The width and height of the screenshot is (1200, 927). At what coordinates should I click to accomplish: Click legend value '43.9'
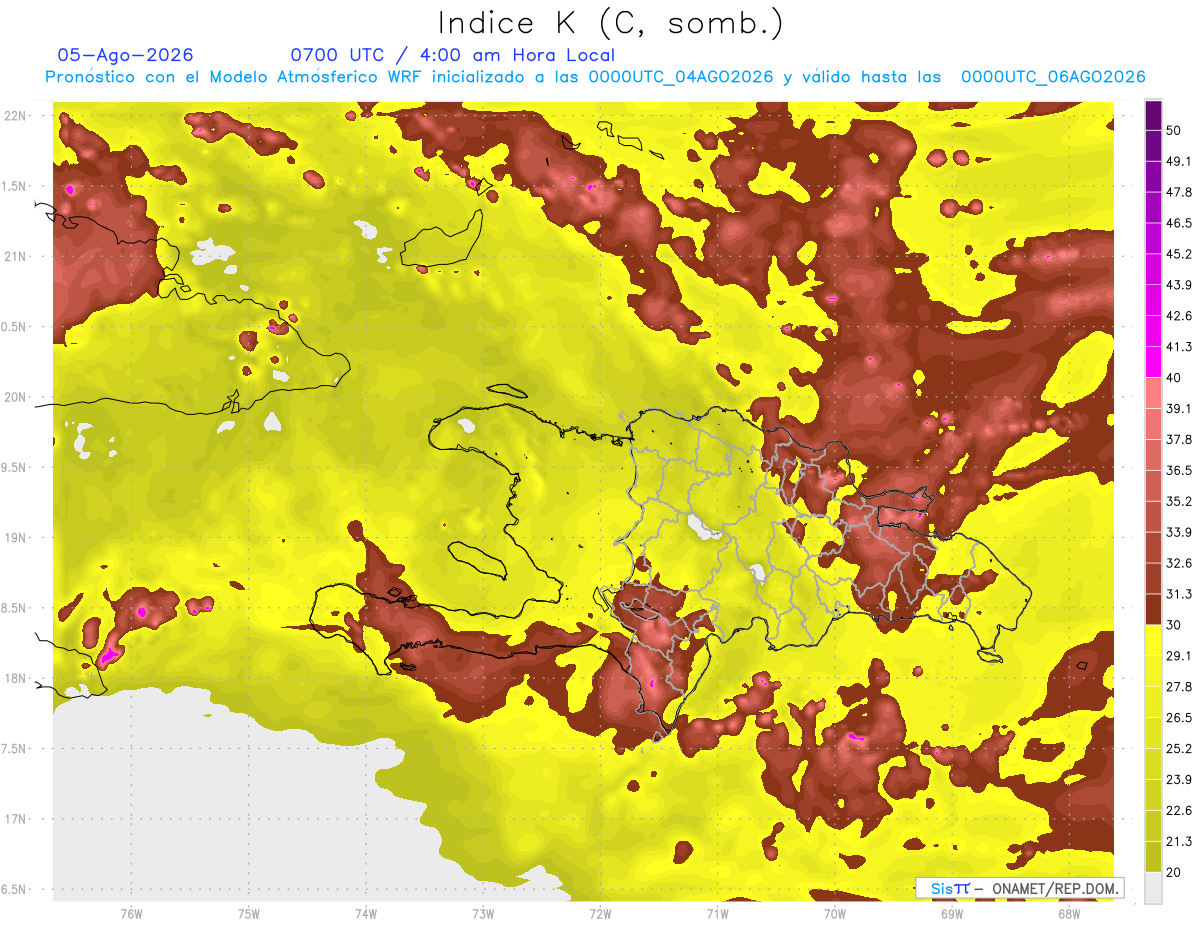pyautogui.click(x=1178, y=285)
